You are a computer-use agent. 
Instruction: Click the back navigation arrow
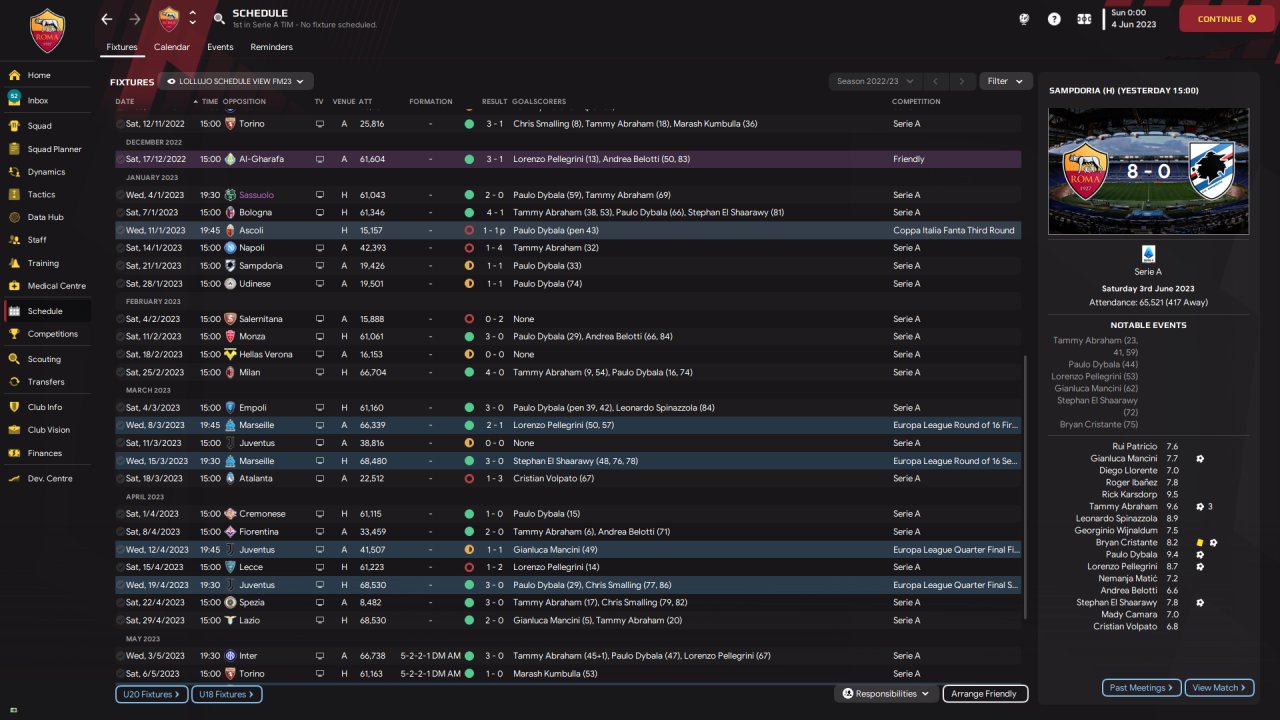107,19
